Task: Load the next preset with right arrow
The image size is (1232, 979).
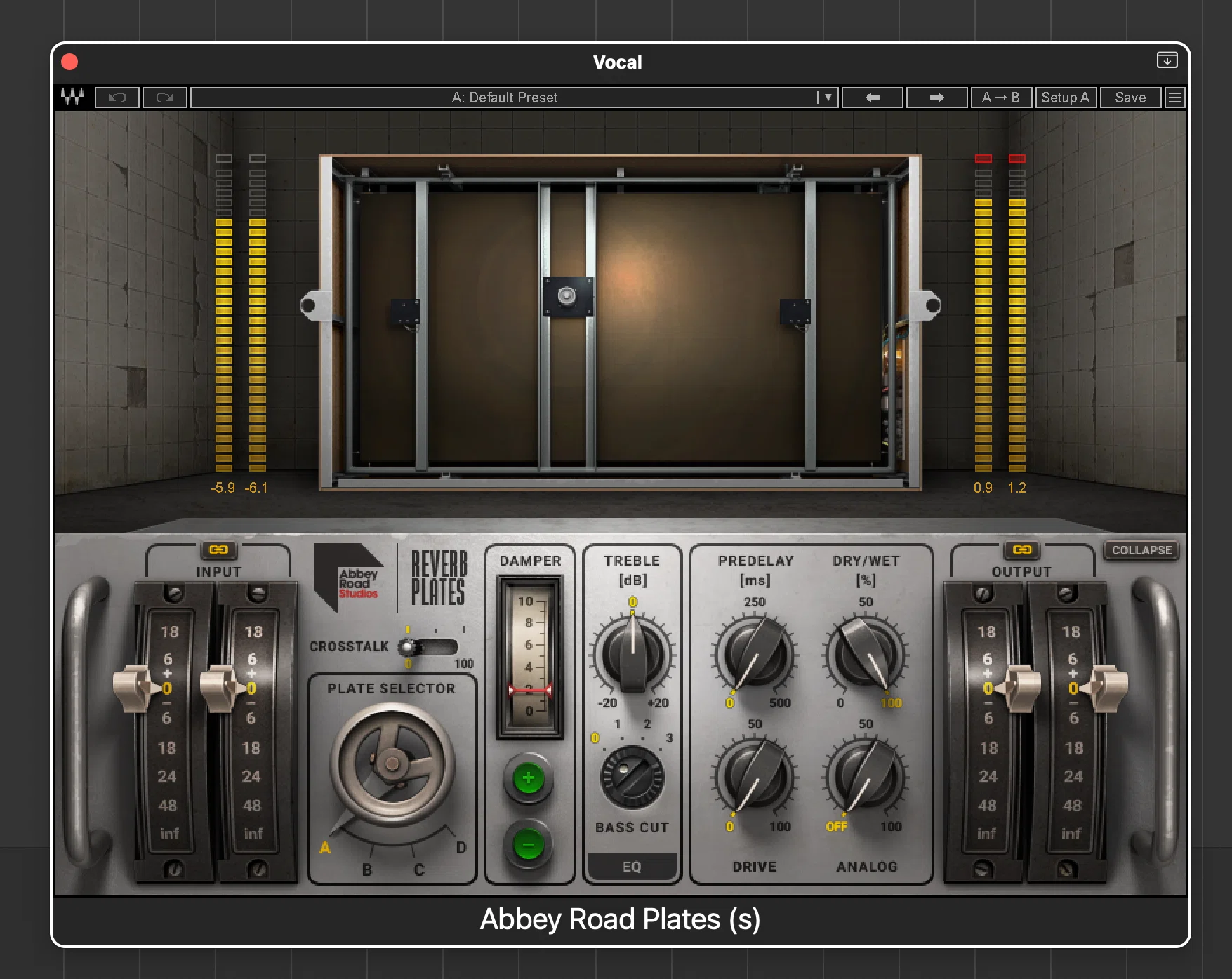Action: [x=937, y=98]
